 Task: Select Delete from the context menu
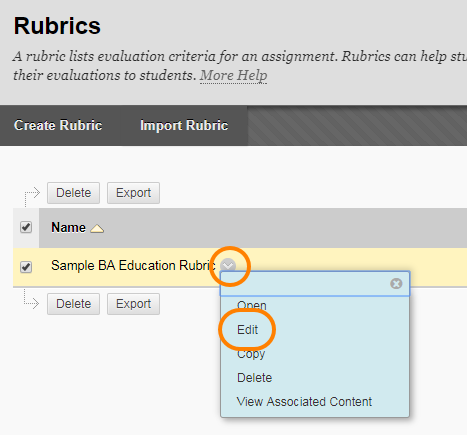(254, 378)
